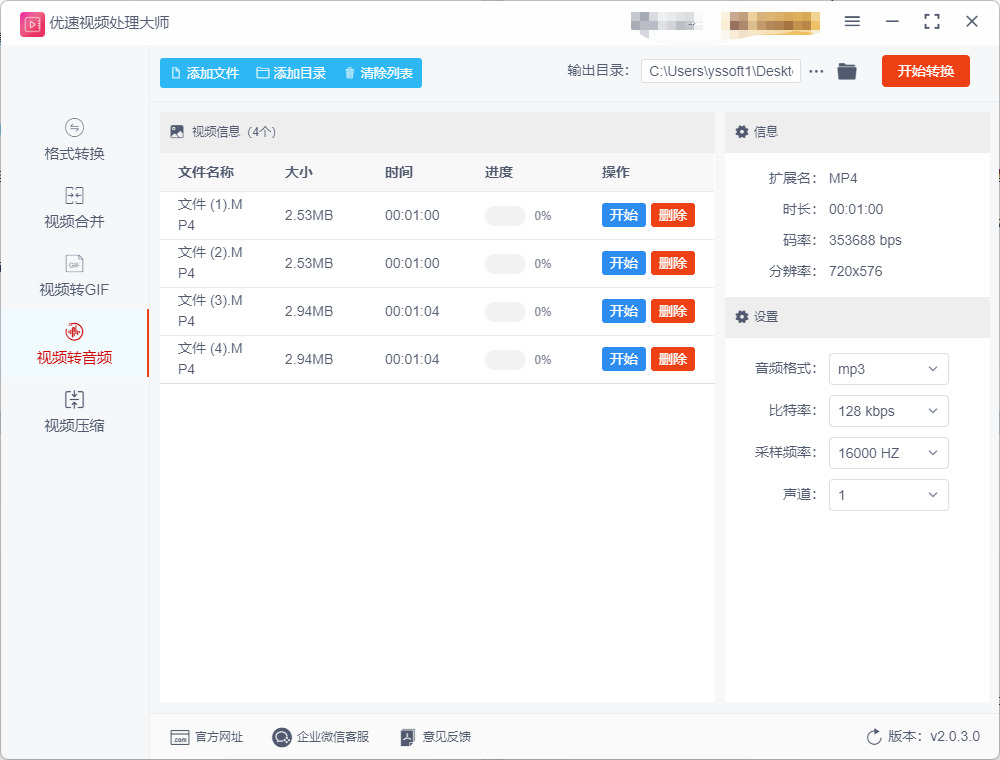Select the 视频合并 video merge icon
This screenshot has height=760, width=1000.
coord(74,195)
